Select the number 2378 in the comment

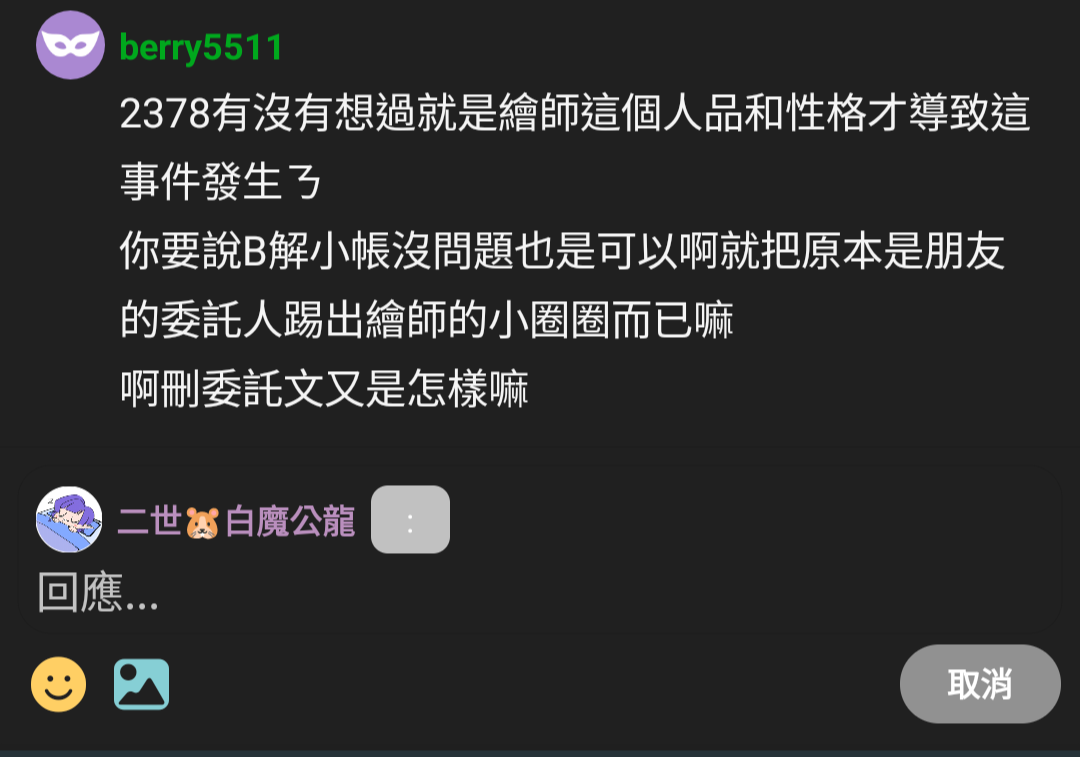click(165, 113)
